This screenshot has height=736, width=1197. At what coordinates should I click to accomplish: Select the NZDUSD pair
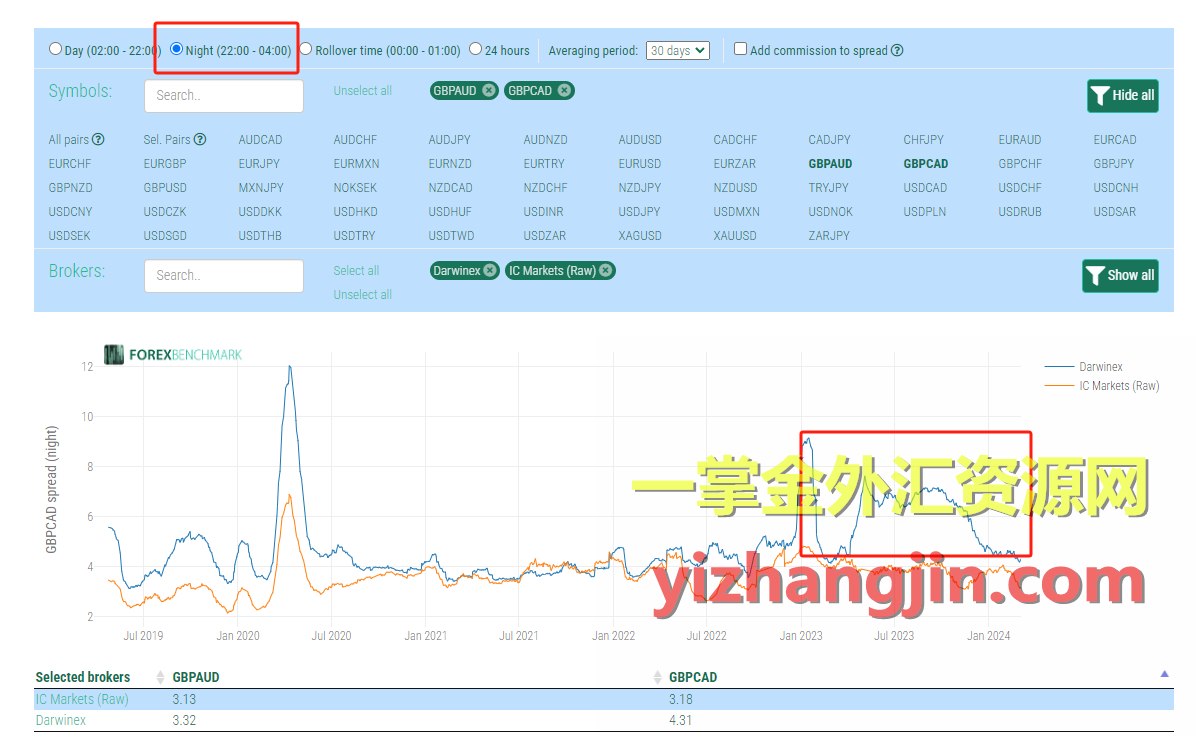coord(735,188)
